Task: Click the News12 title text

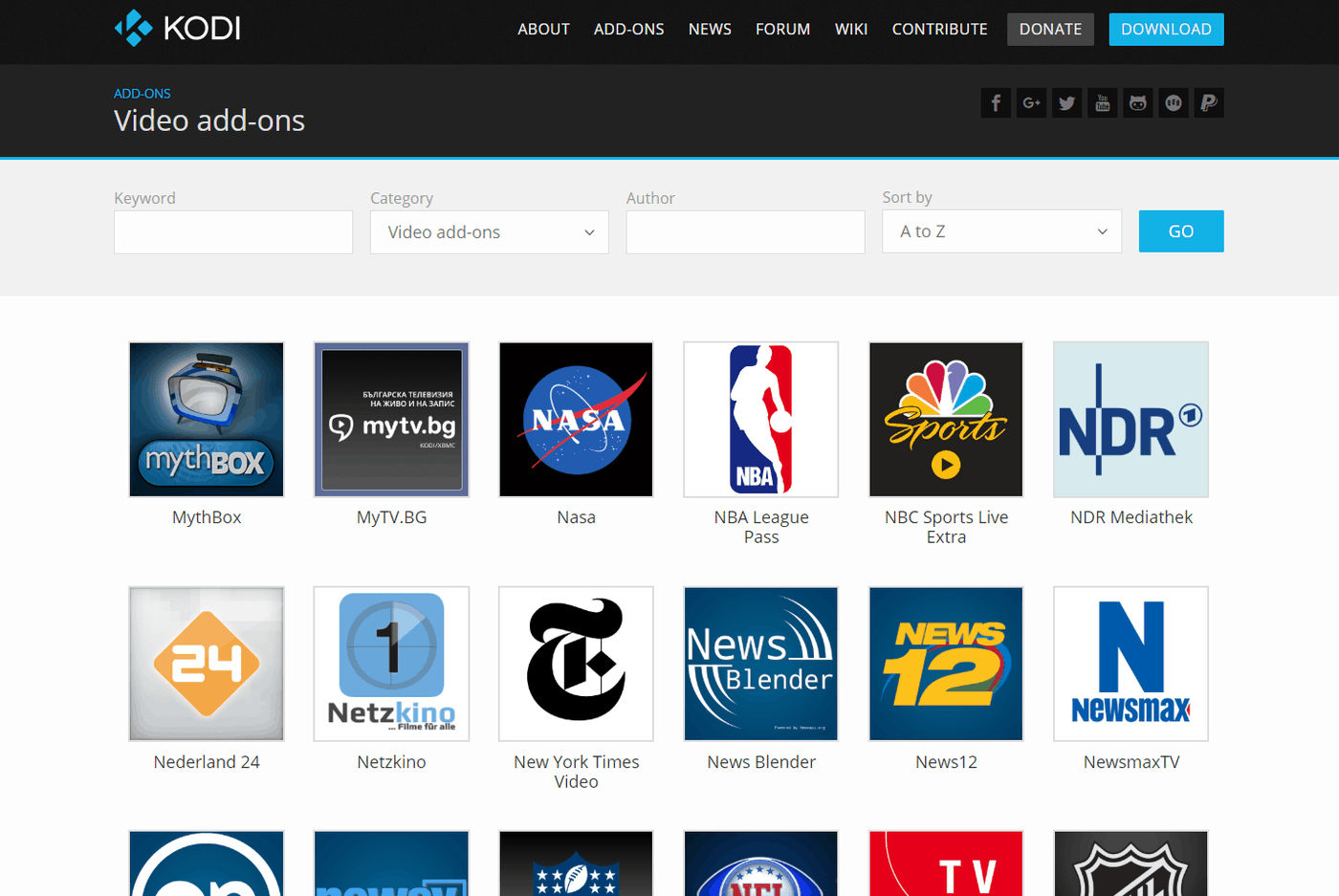Action: click(946, 762)
